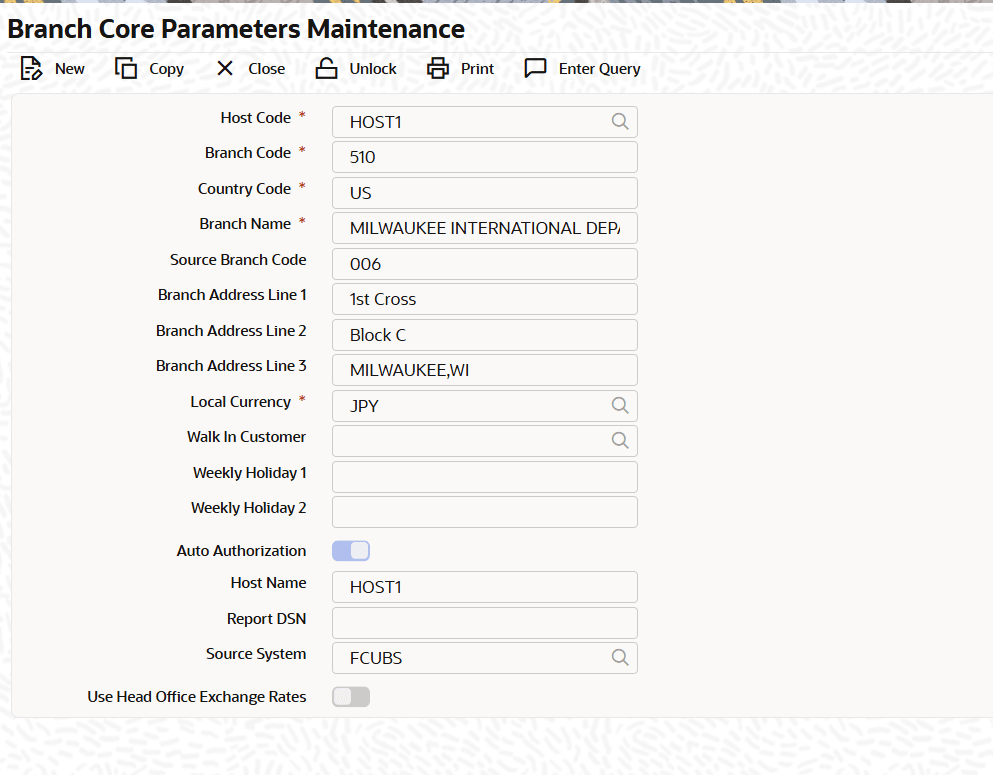
Task: Click the Use Head Office Exchange Rates label
Action: point(197,696)
